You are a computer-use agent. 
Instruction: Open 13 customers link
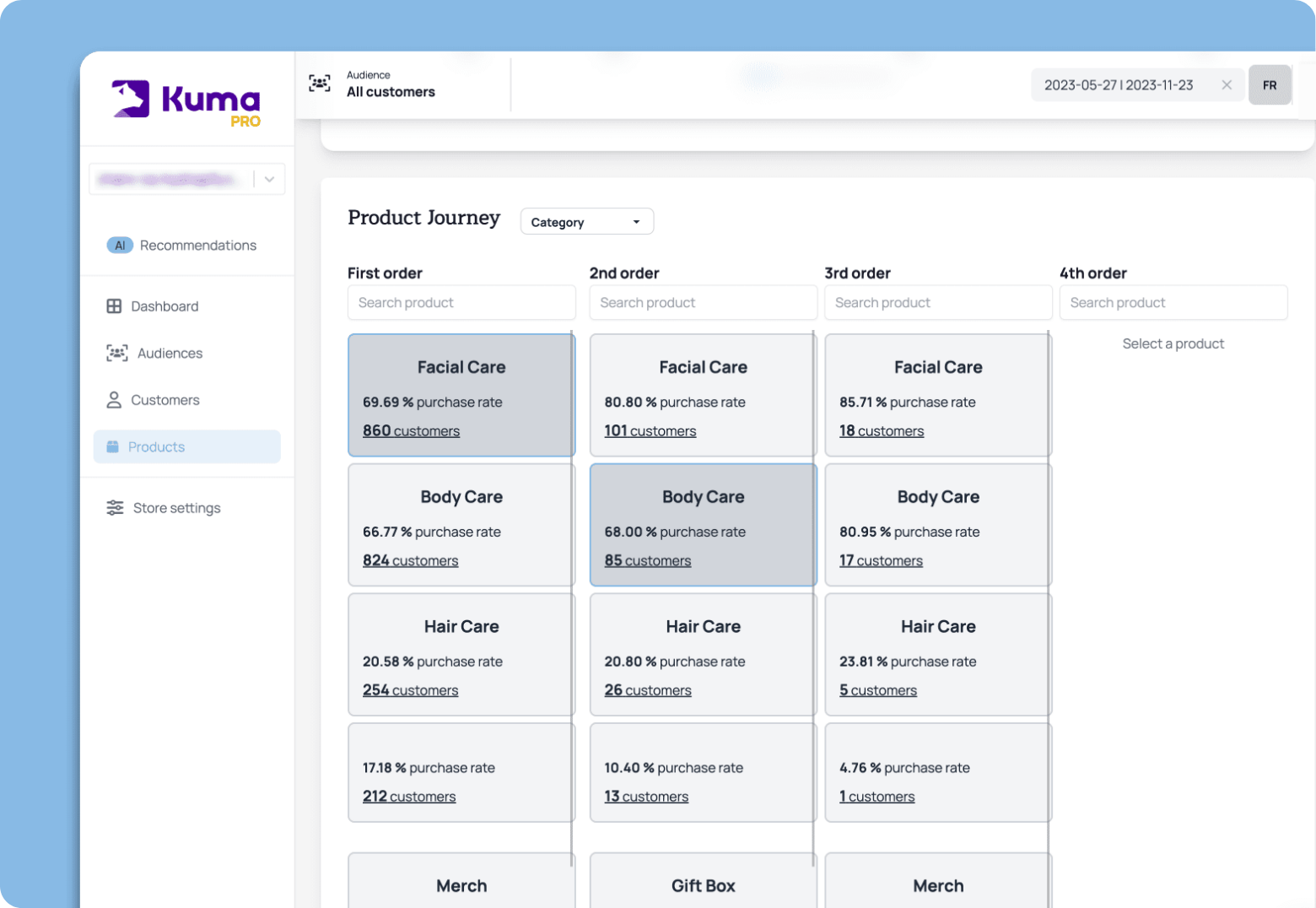pyautogui.click(x=646, y=796)
